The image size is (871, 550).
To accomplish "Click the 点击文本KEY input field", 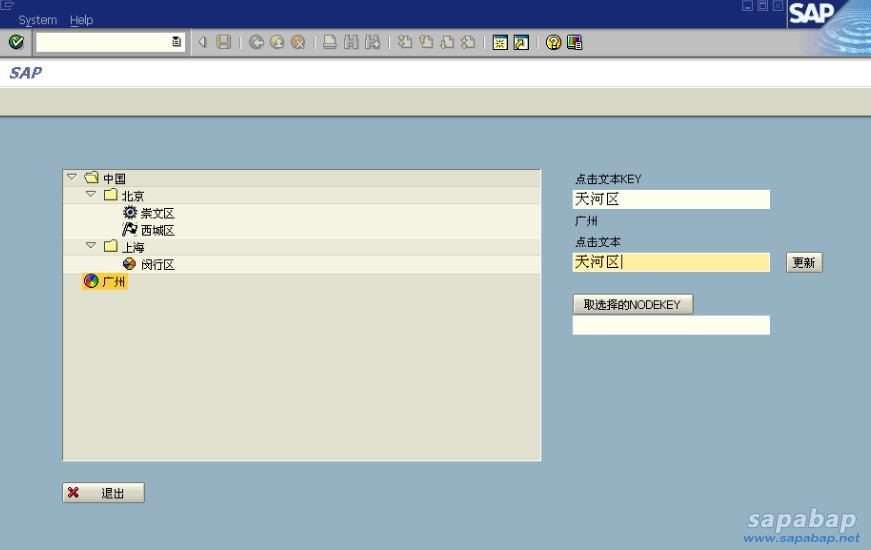I will coord(671,199).
